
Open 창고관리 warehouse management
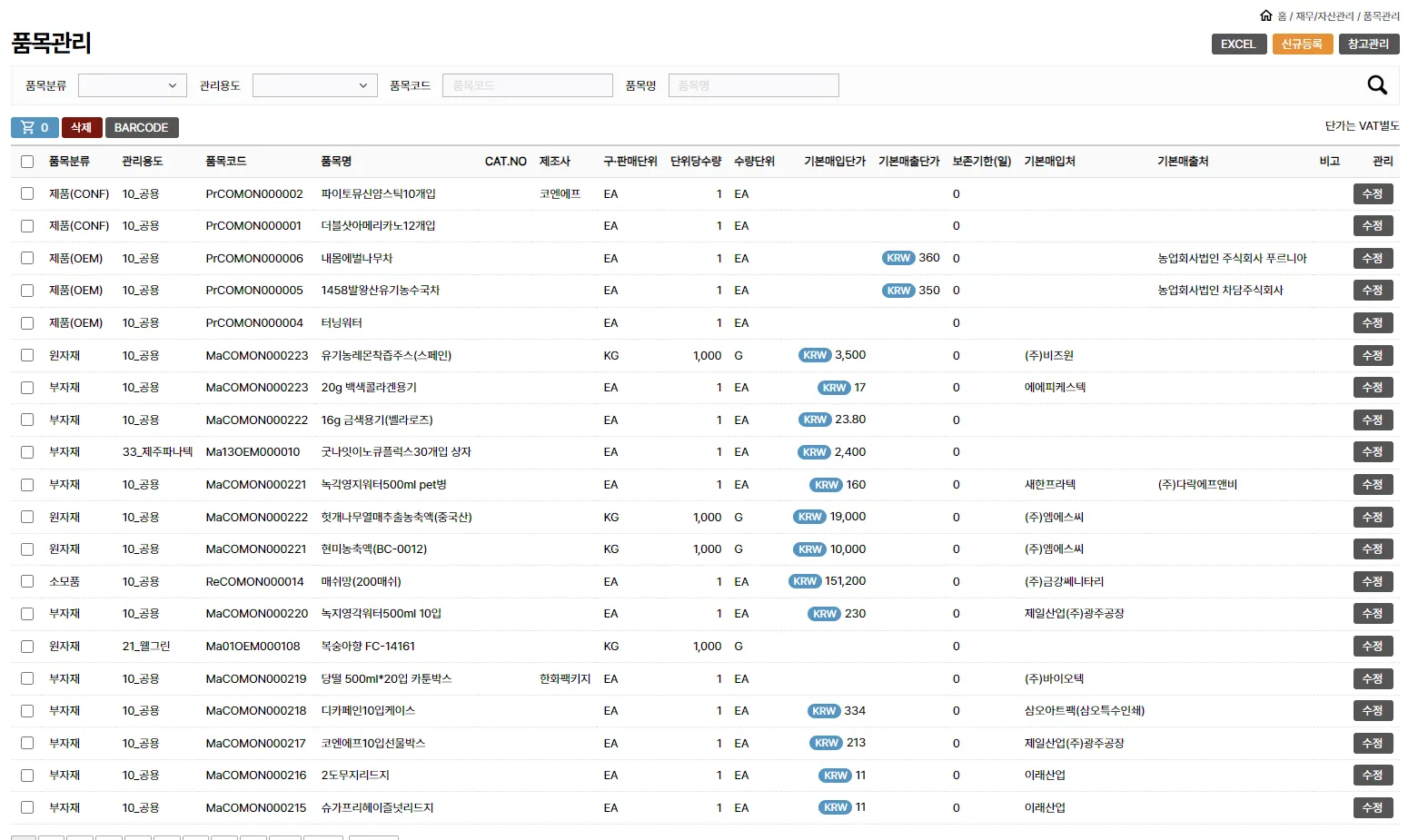point(1370,43)
